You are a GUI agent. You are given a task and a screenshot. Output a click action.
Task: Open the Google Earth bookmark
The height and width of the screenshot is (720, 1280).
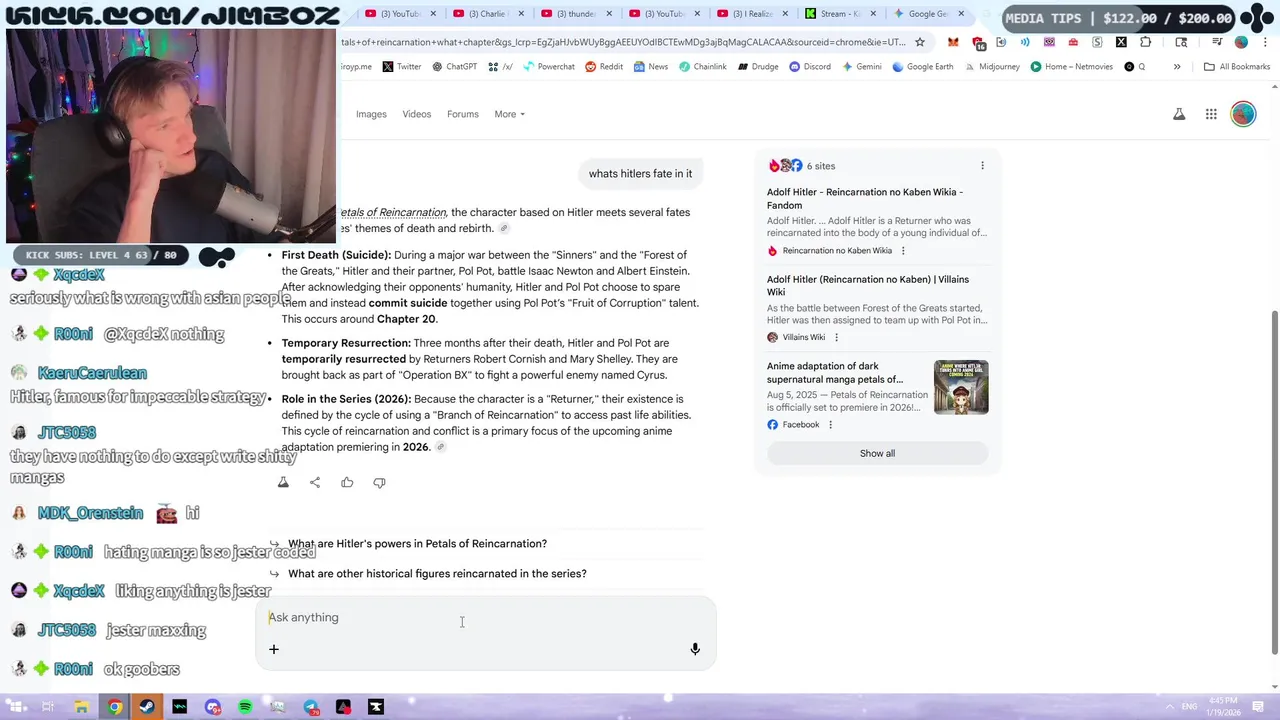pyautogui.click(x=922, y=66)
